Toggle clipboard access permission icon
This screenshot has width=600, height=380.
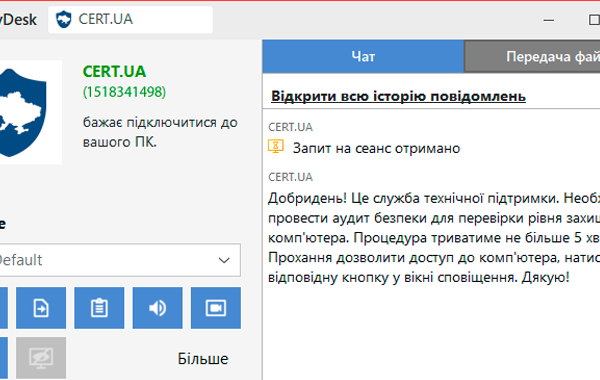(99, 308)
